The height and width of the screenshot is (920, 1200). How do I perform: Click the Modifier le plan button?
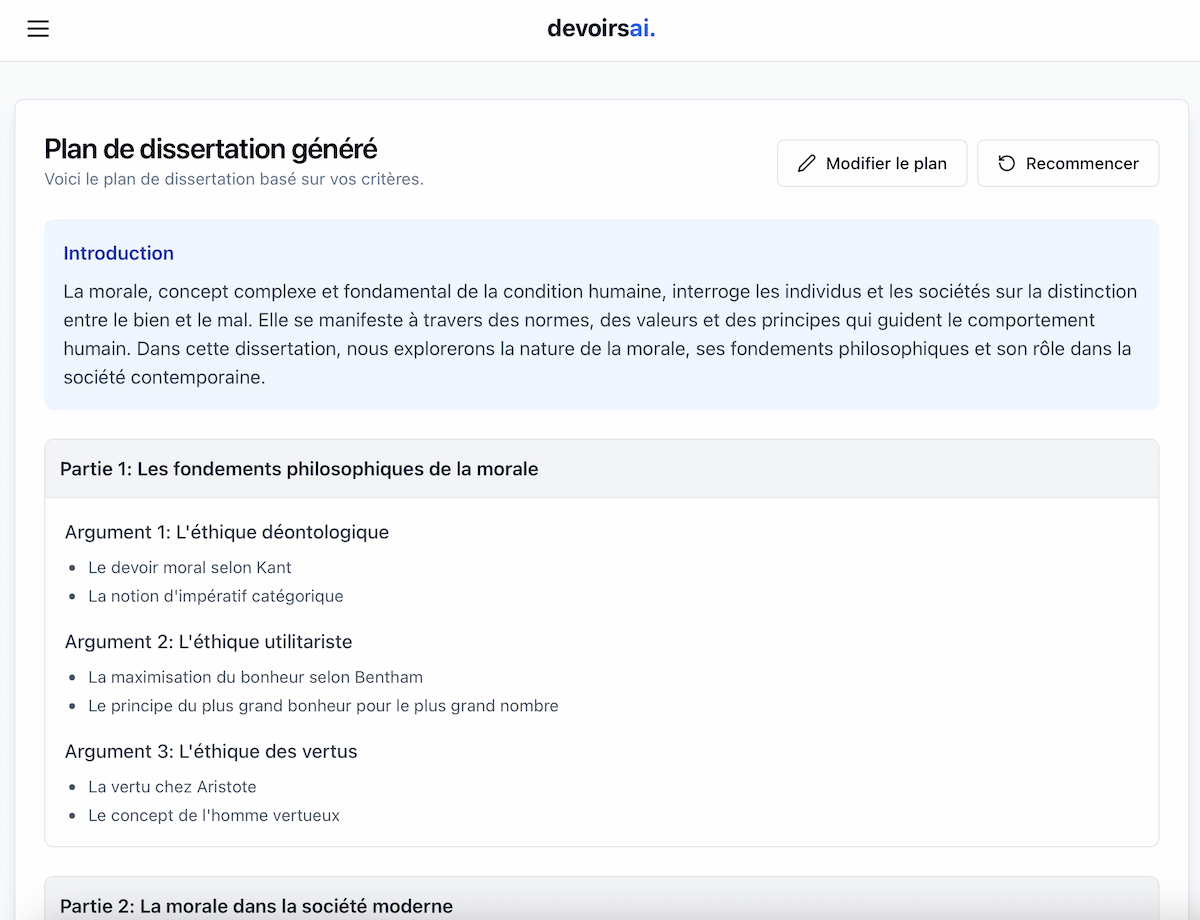tap(872, 163)
